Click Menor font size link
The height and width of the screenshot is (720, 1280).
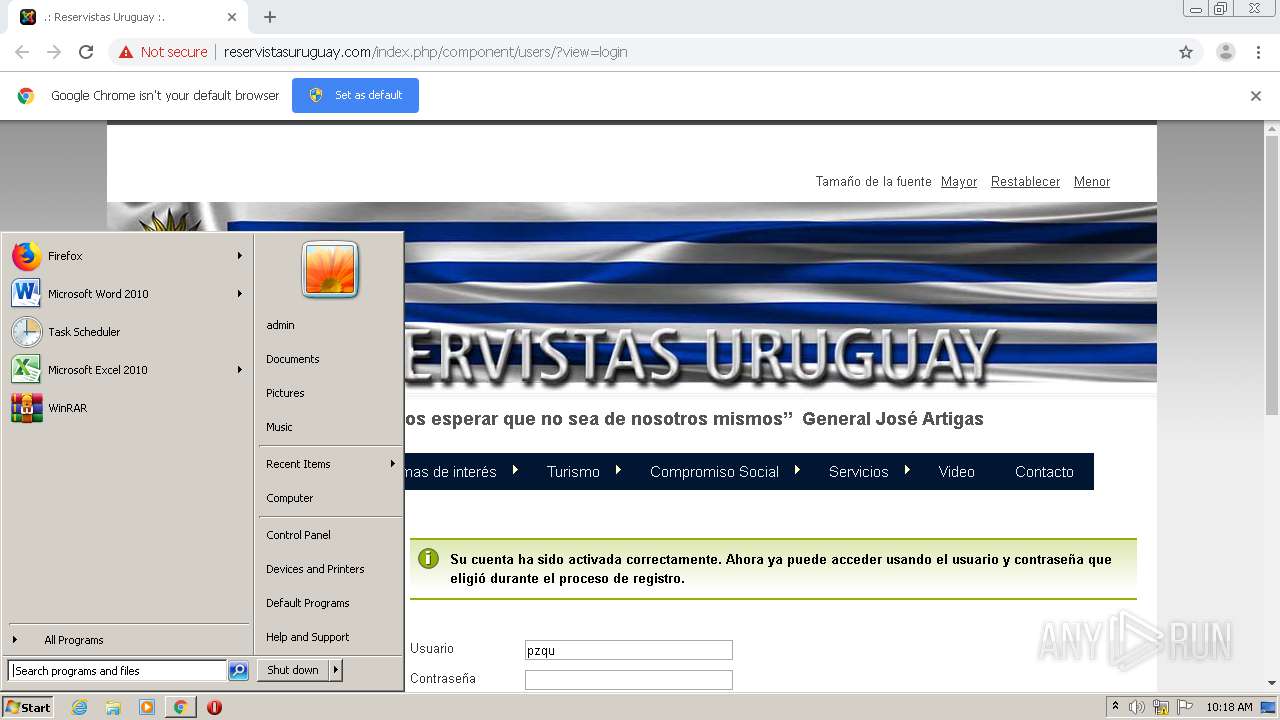tap(1092, 182)
